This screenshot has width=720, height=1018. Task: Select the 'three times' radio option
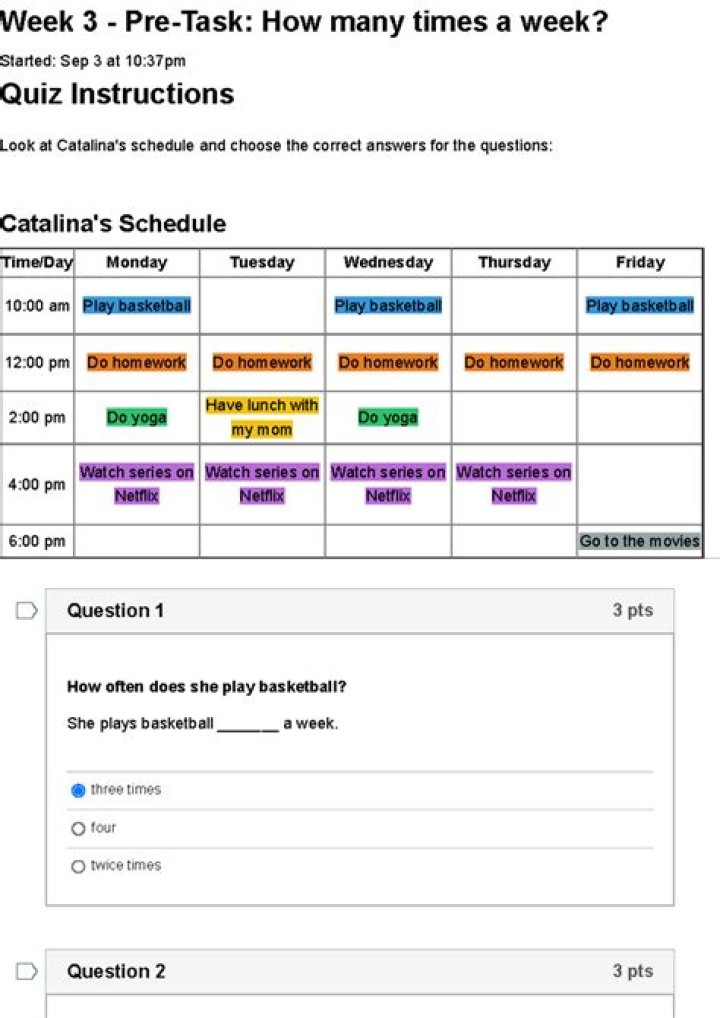point(78,790)
